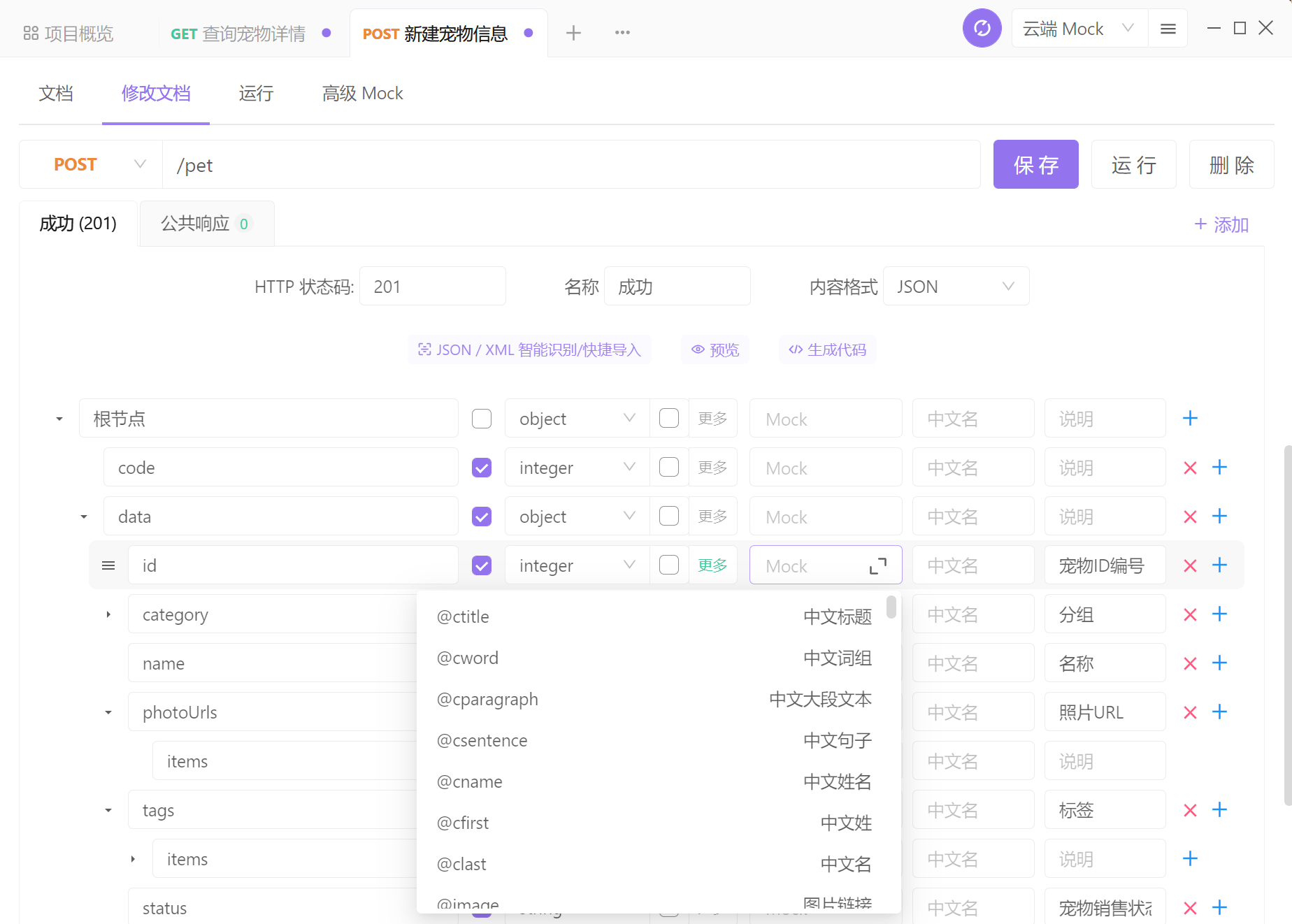Uncheck the id field checkbox
Screen dimensions: 1292x924
coord(481,565)
